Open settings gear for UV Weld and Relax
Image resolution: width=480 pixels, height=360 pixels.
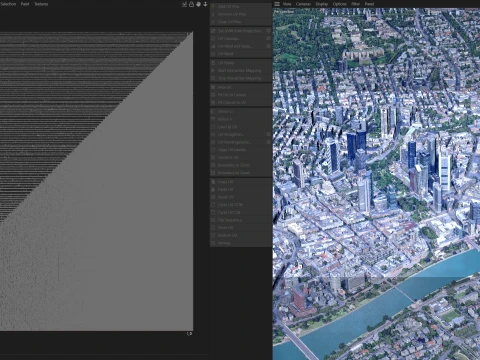pos(268,46)
